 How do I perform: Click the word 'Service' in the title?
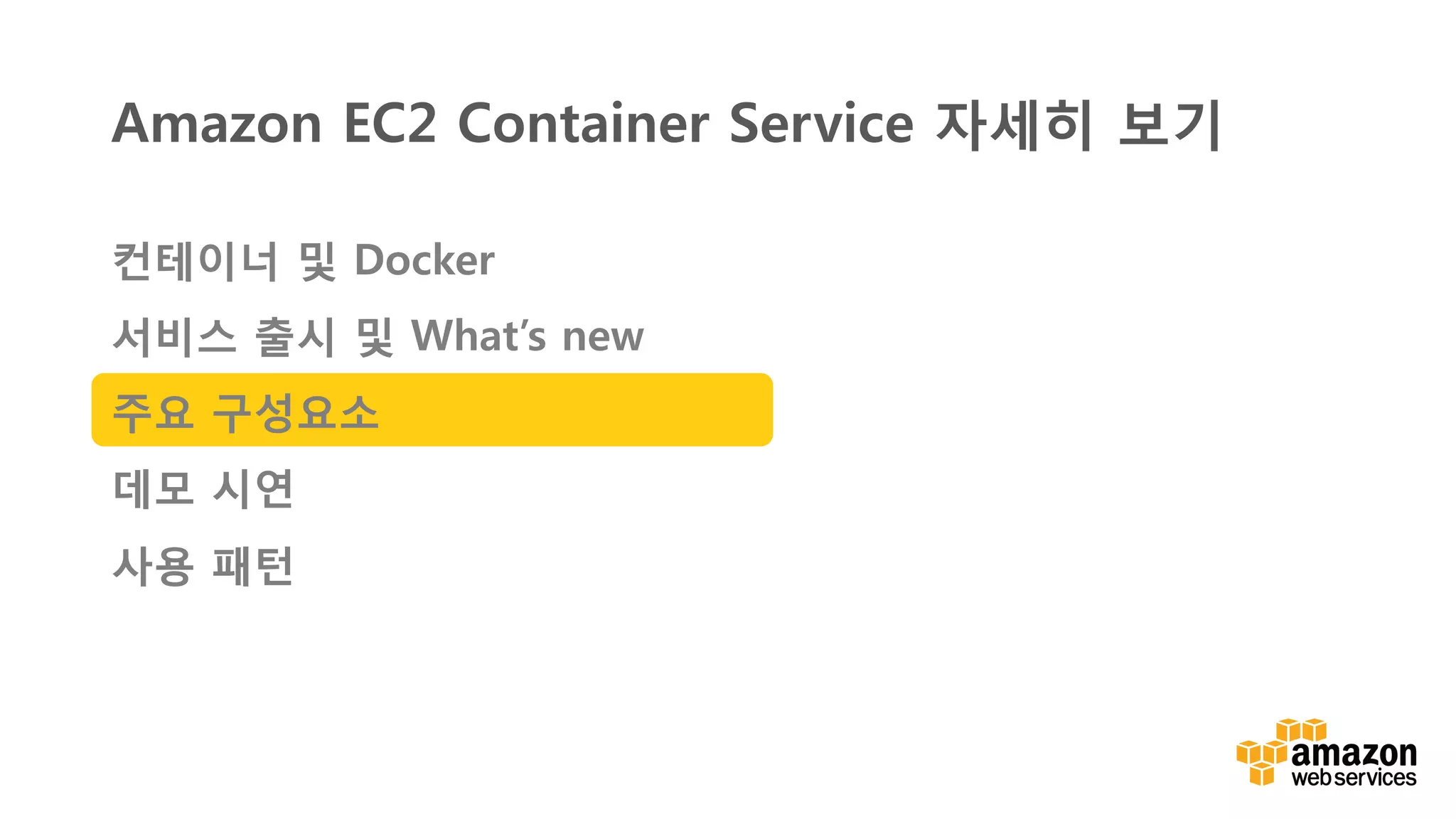tap(820, 124)
